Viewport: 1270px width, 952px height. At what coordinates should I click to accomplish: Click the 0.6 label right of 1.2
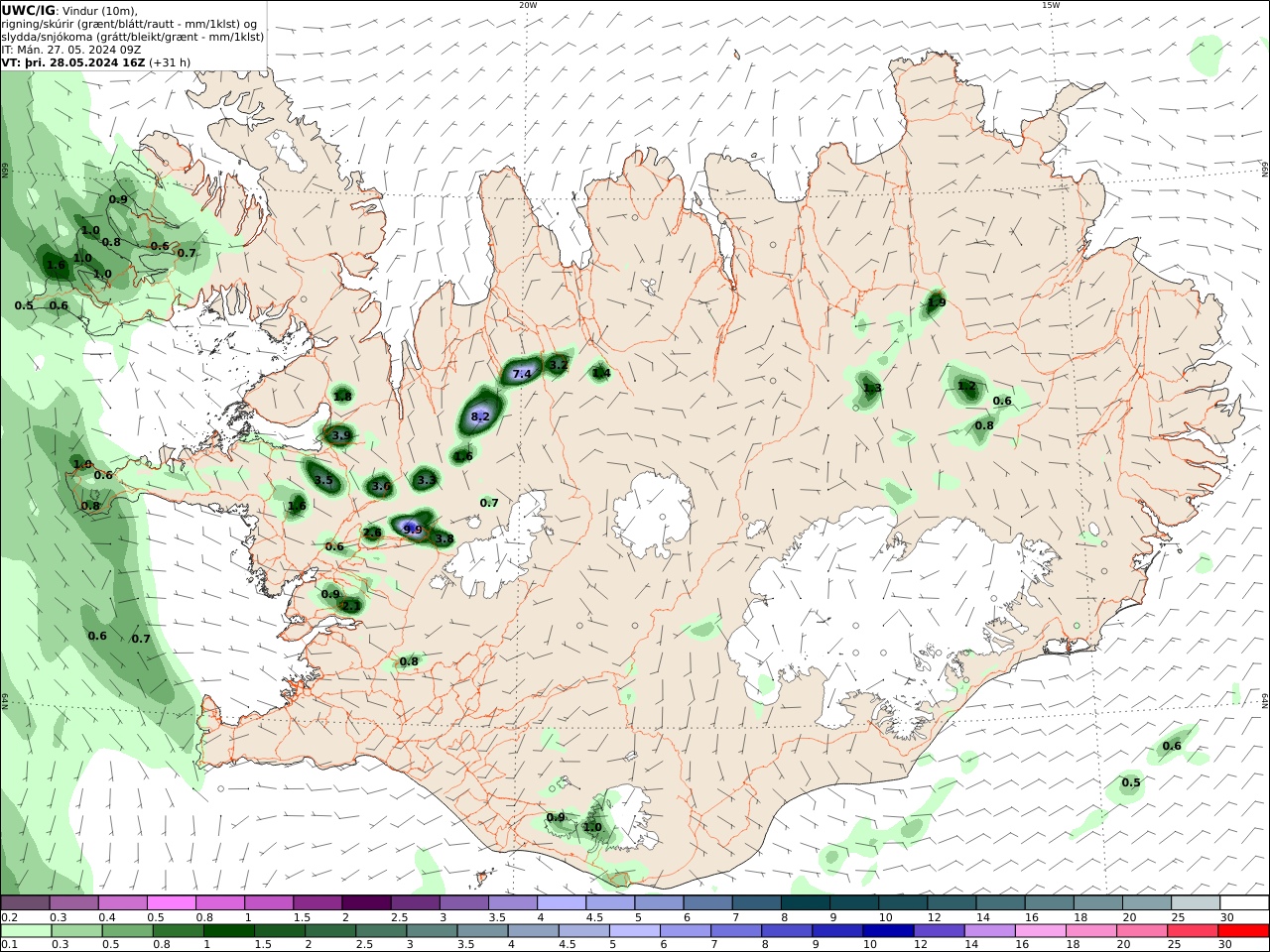1002,402
